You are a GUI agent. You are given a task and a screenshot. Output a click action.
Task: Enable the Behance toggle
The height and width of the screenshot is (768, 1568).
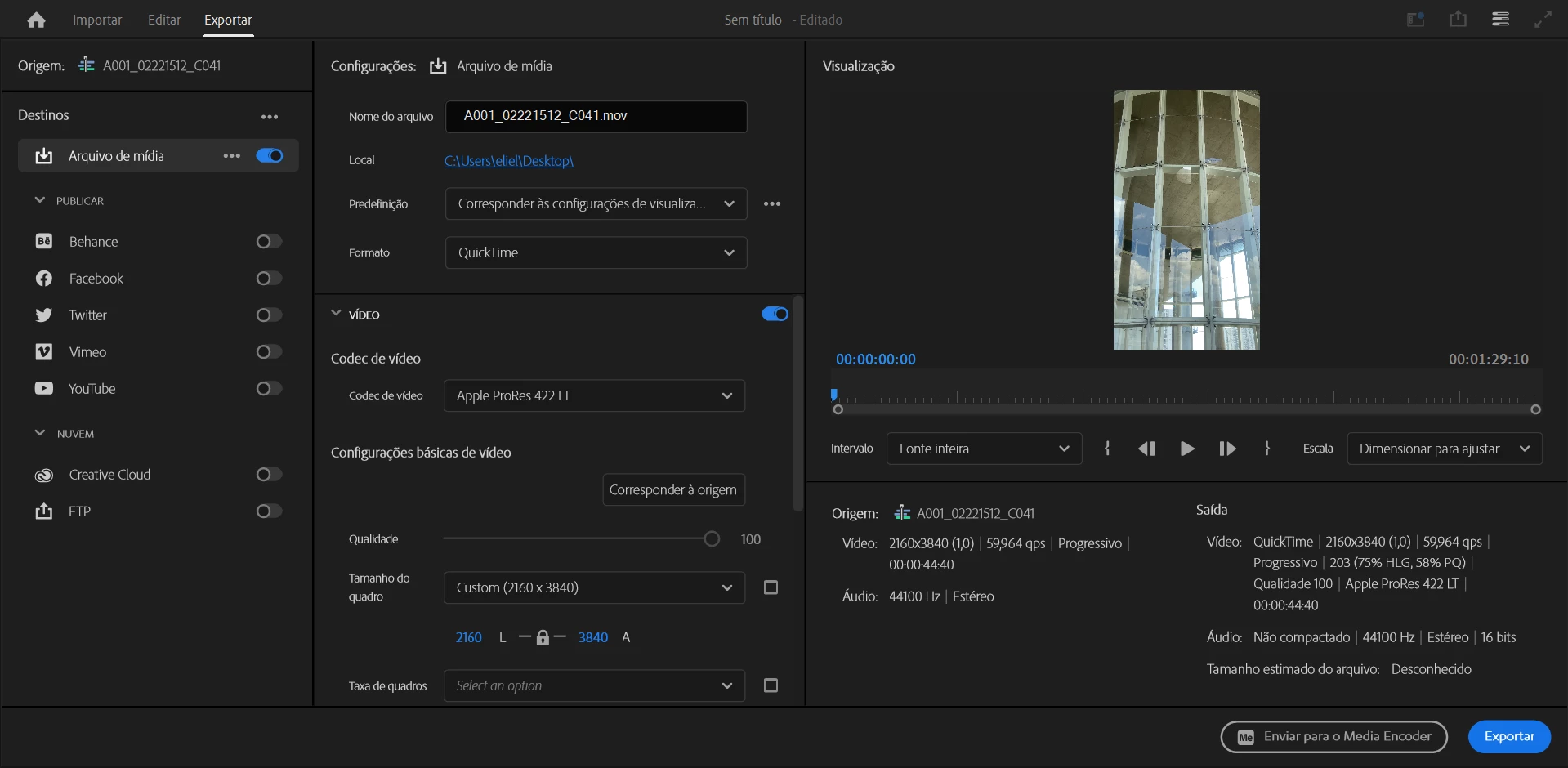(269, 241)
